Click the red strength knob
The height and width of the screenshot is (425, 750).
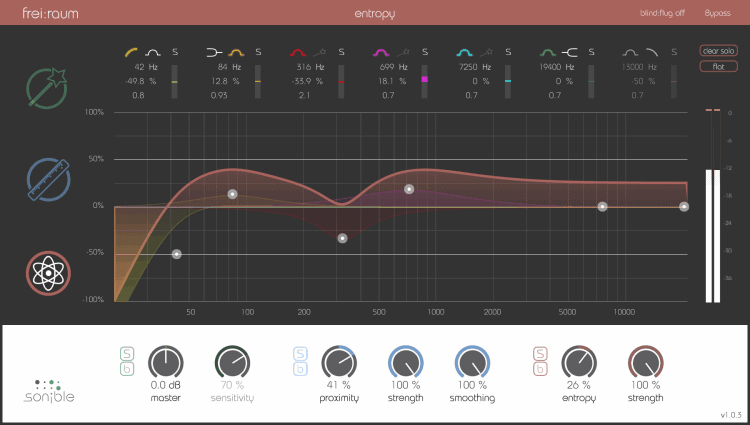click(646, 363)
